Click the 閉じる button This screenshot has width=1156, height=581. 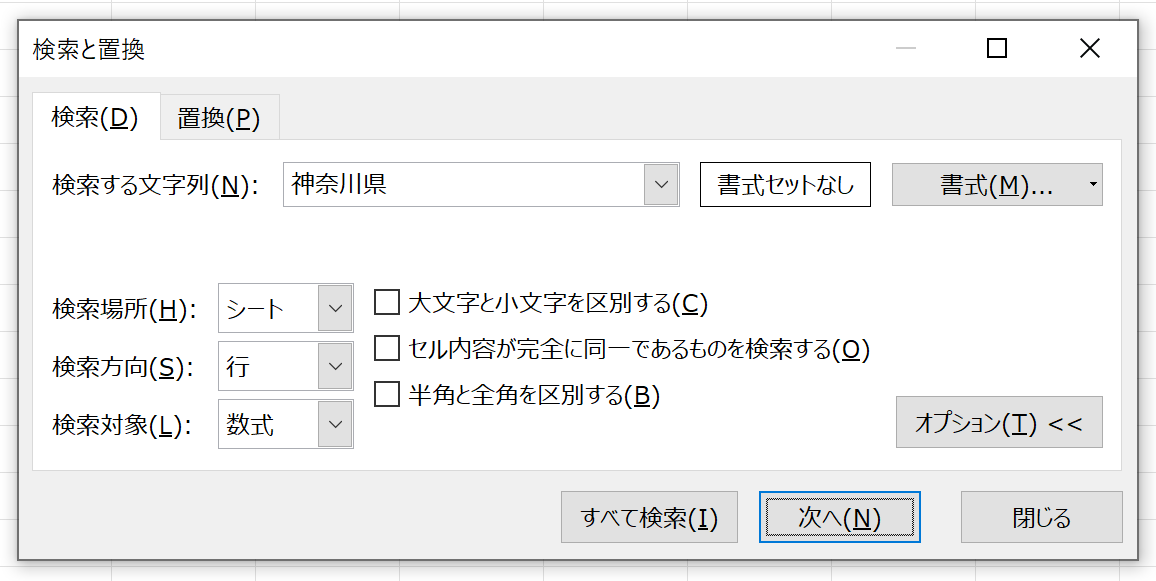[x=1042, y=518]
